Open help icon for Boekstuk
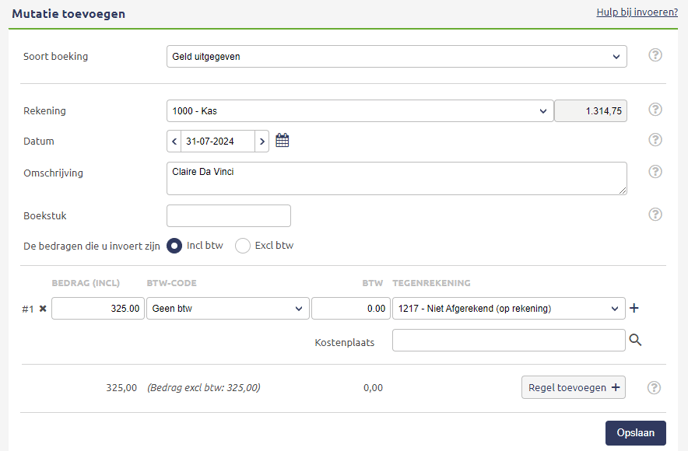This screenshot has width=688, height=451. (x=655, y=215)
